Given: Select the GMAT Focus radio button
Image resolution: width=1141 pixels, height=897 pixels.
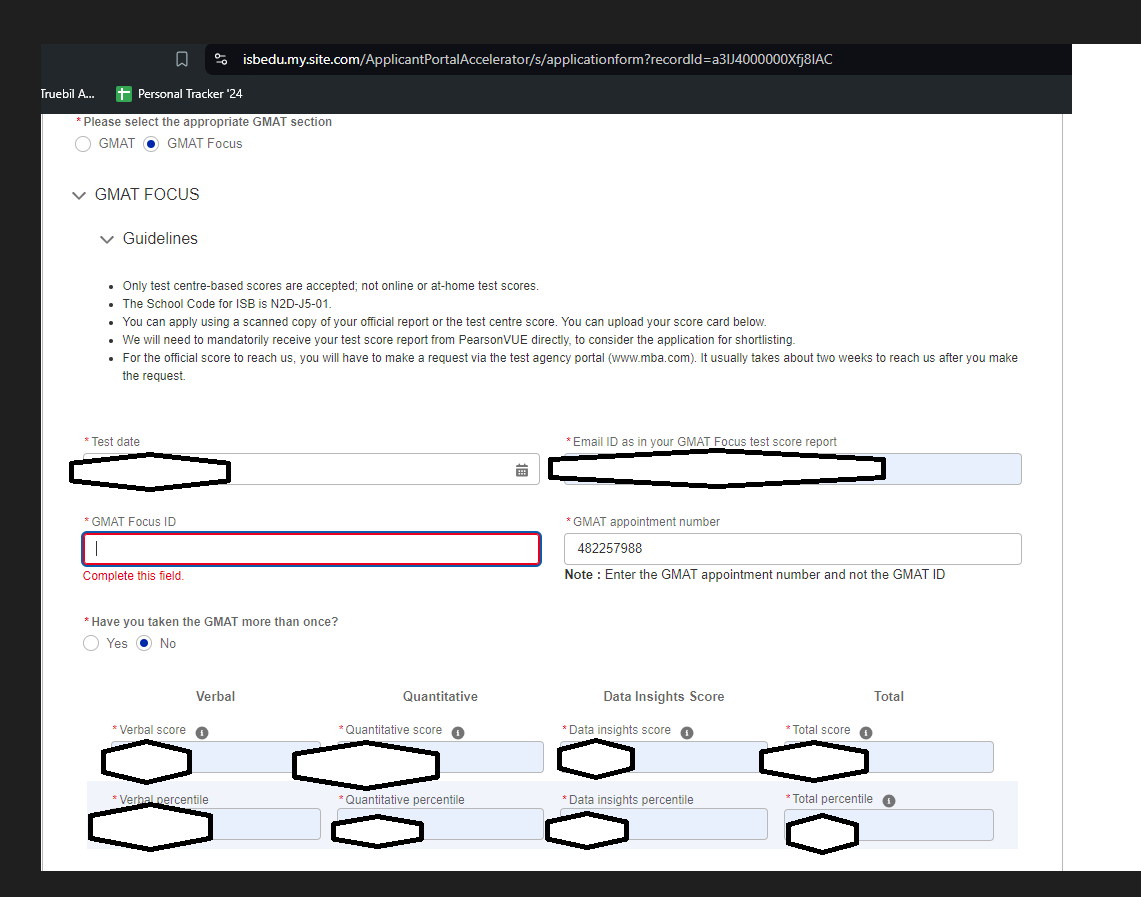Looking at the screenshot, I should tap(151, 144).
